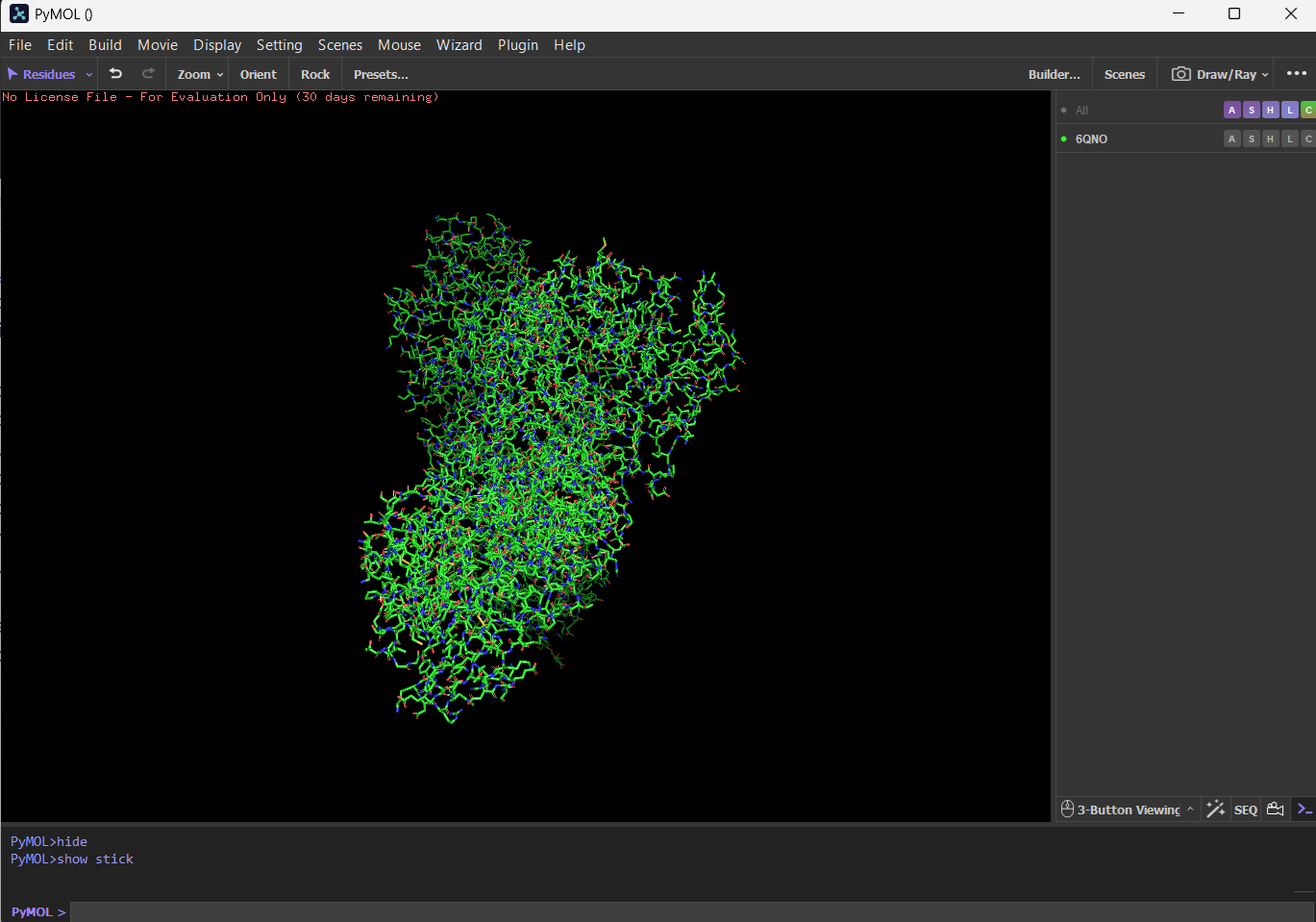Click the mouse mode icon
Viewport: 1316px width, 922px height.
tap(1067, 810)
